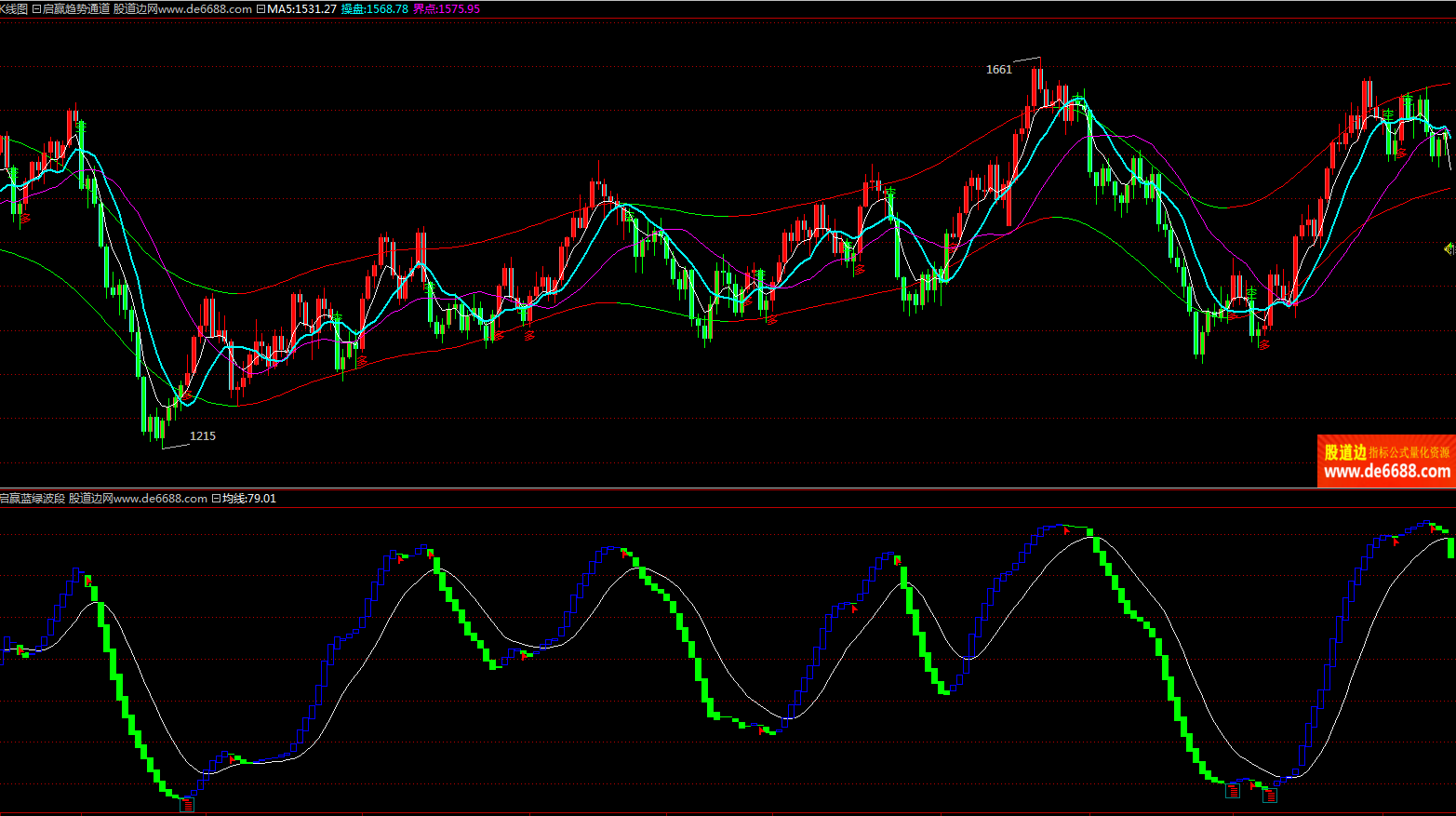
Task: Click the red 多 signal at far-left candles
Action: point(25,218)
